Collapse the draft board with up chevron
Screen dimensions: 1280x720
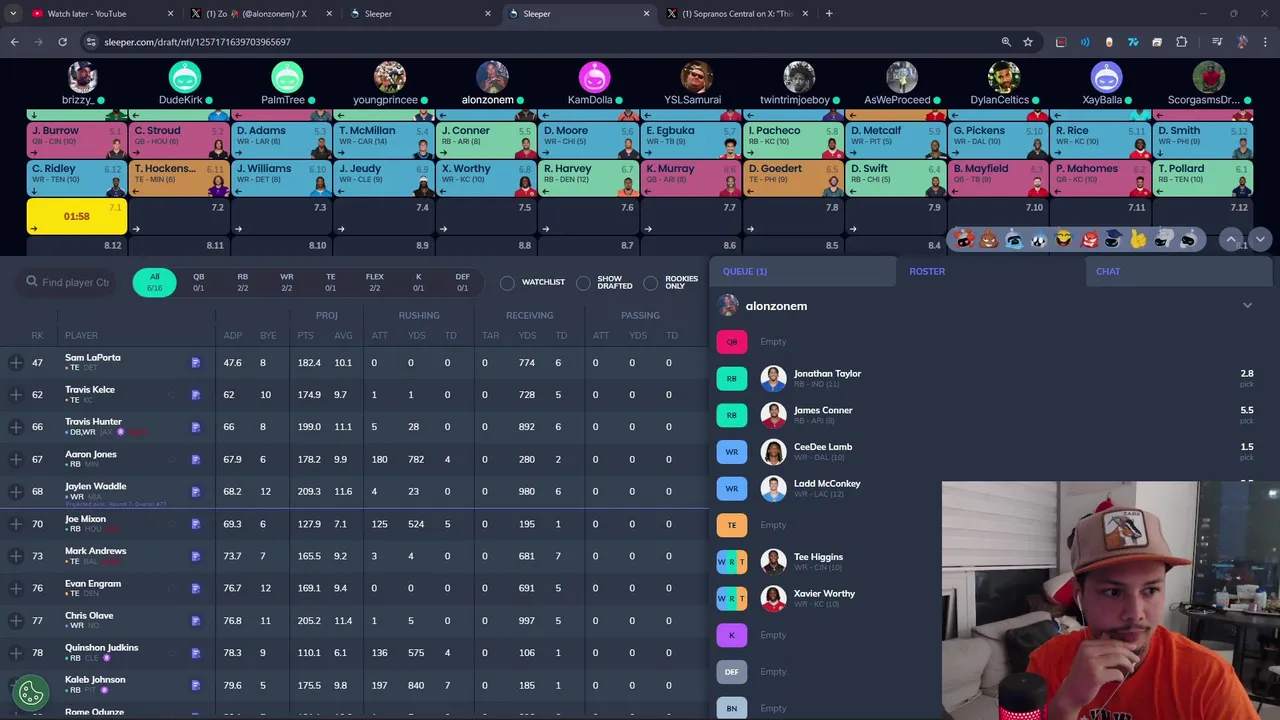click(x=1232, y=240)
